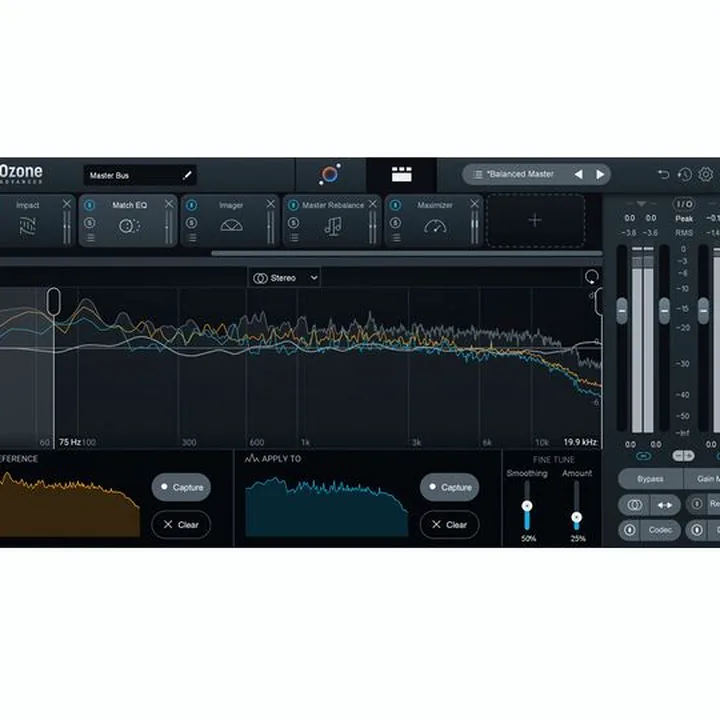Open the Master Assistant orb icon
Image resolution: width=720 pixels, height=720 pixels.
click(330, 174)
